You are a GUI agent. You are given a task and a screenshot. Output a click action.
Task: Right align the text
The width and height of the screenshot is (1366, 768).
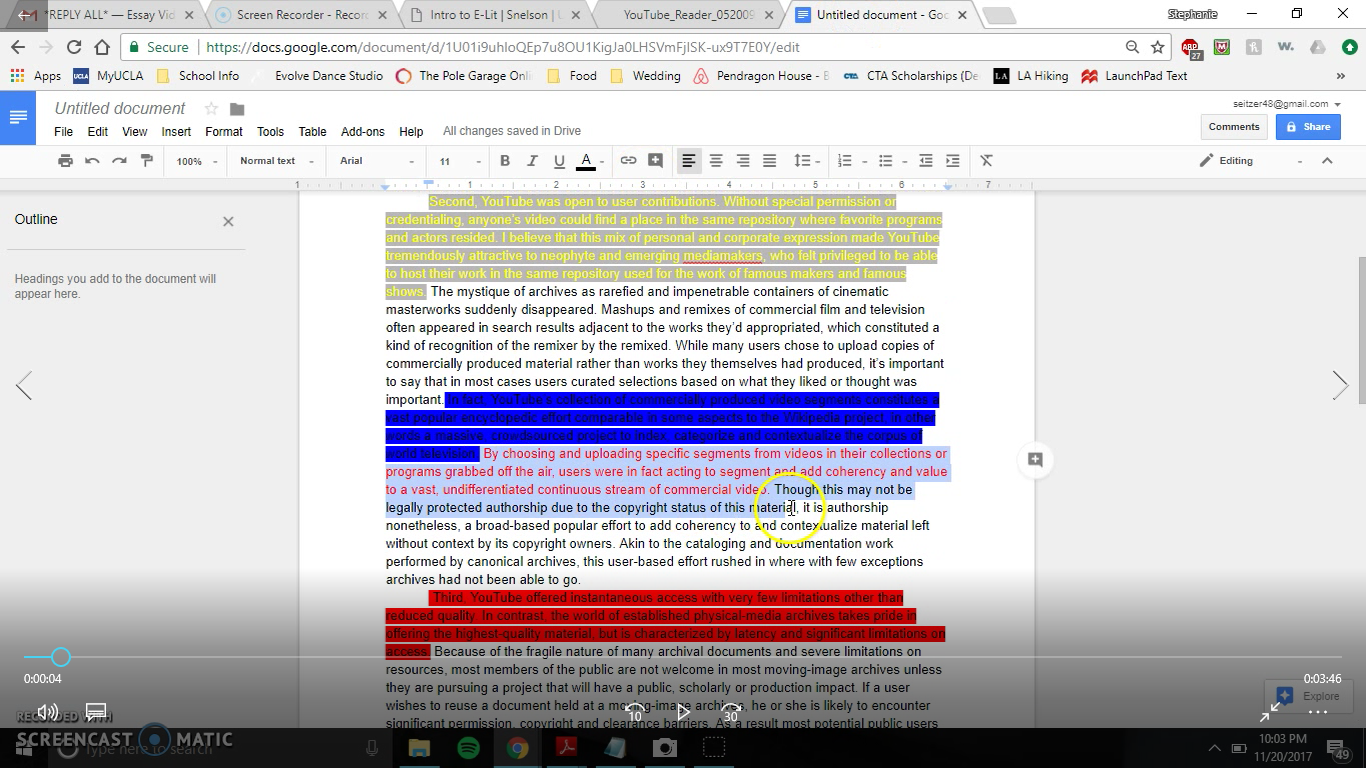[x=743, y=161]
